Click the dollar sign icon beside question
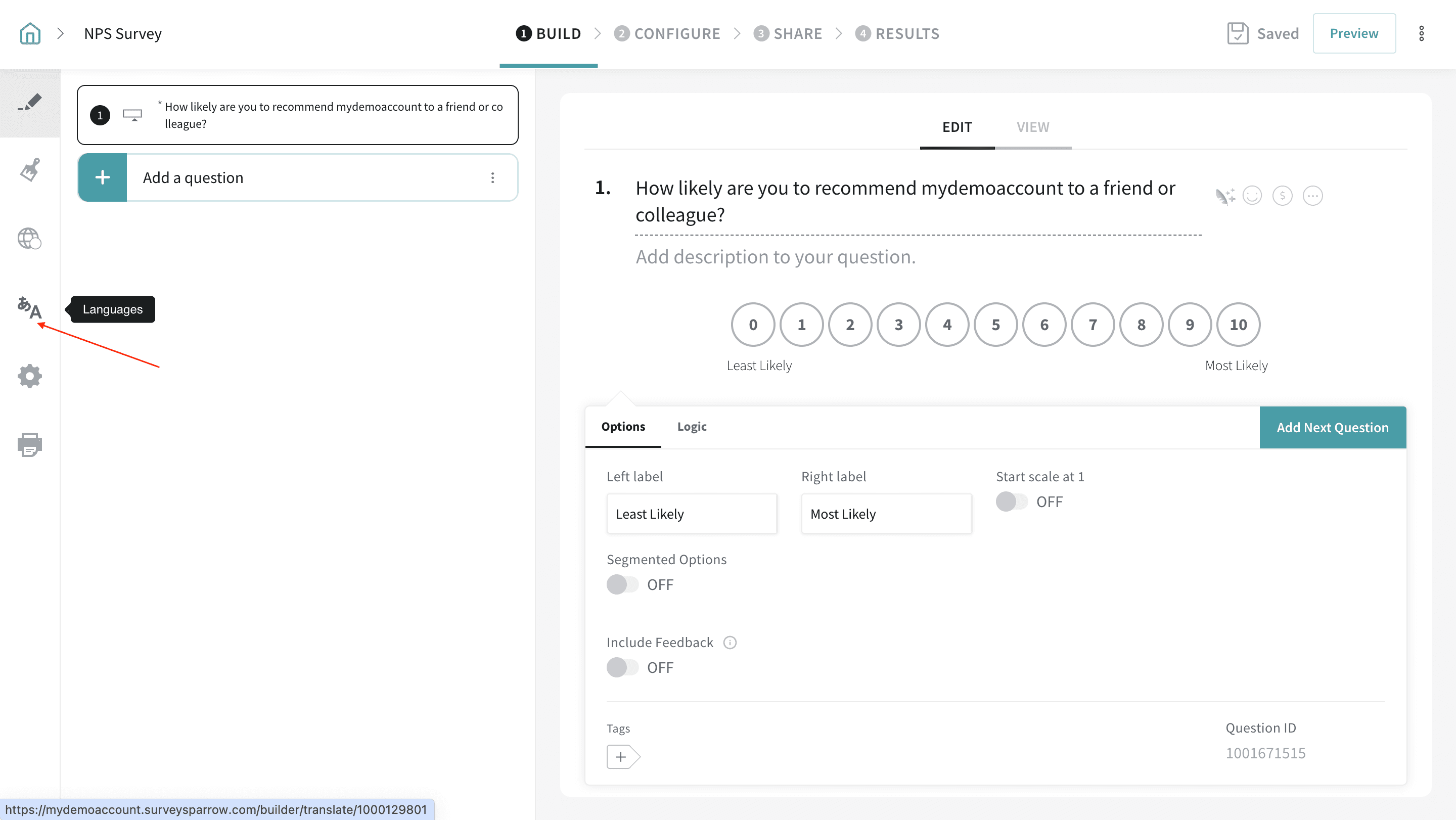Screen dimensions: 1456x820 1282,196
